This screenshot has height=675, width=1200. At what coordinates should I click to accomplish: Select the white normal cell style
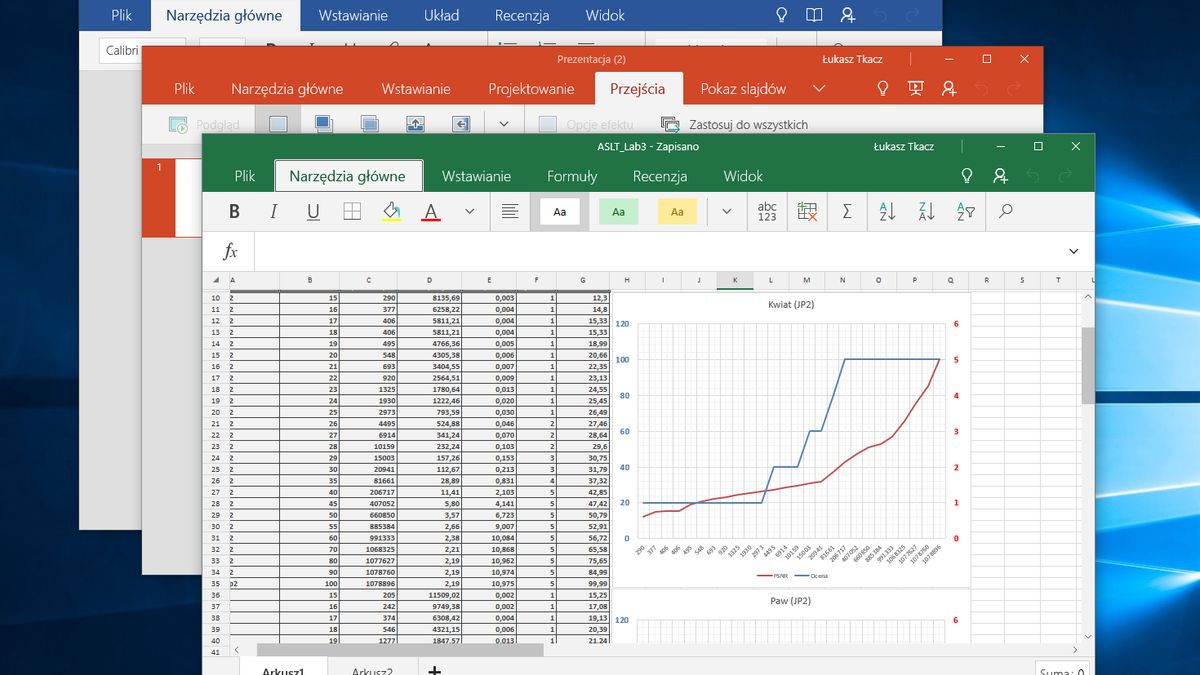[x=560, y=211]
